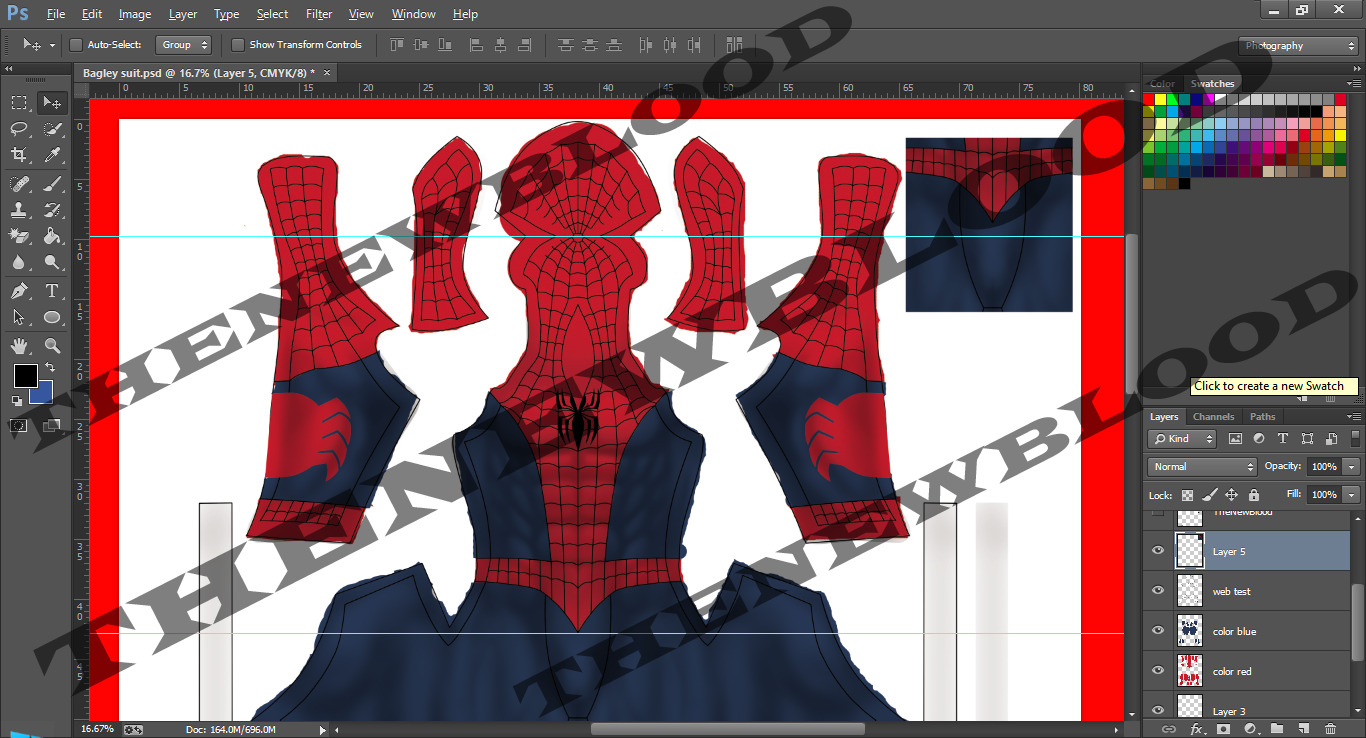Show the hidden TheNewBlood layer
The image size is (1366, 738).
pos(1158,513)
